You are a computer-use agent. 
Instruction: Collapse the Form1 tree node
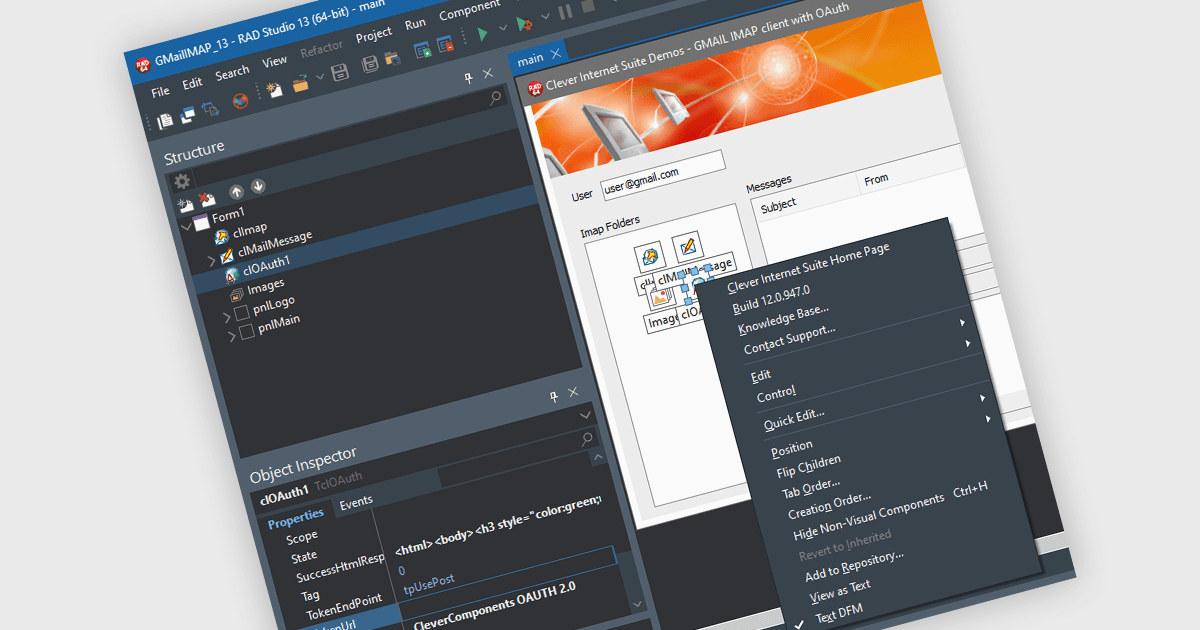tap(186, 226)
